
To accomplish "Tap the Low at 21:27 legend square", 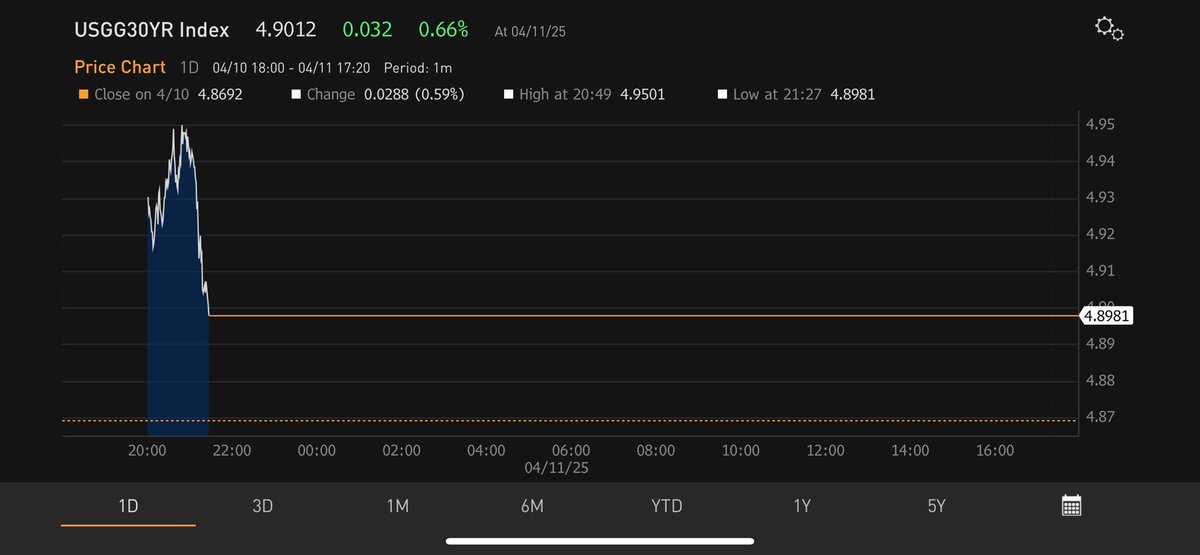I will 722,95.
